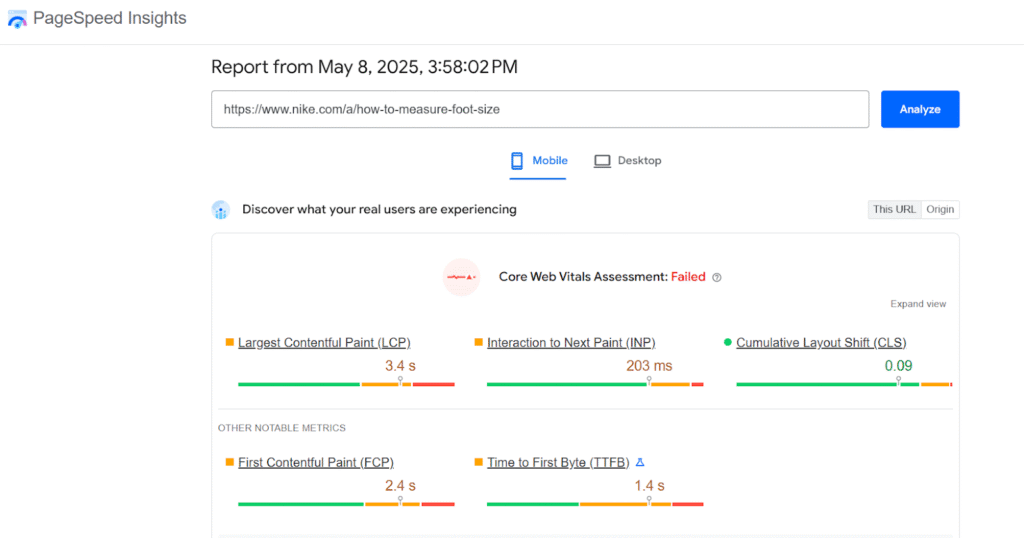Screen dimensions: 1024x538
Task: Click the orange square icon beside TTFB
Action: 478,462
